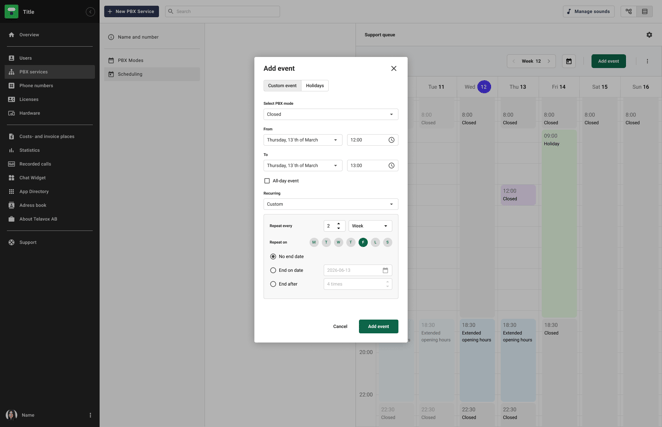The image size is (662, 427).
Task: Open the Week repeat unit dropdown
Action: [370, 226]
